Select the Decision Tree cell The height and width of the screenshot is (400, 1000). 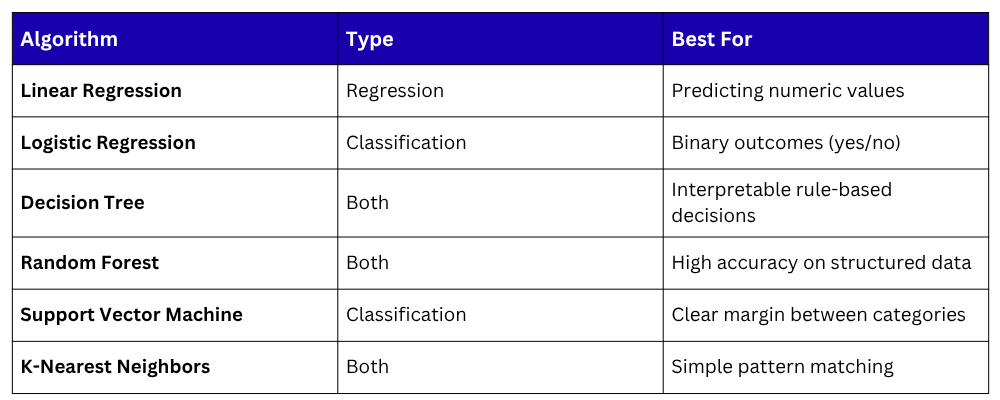point(83,203)
